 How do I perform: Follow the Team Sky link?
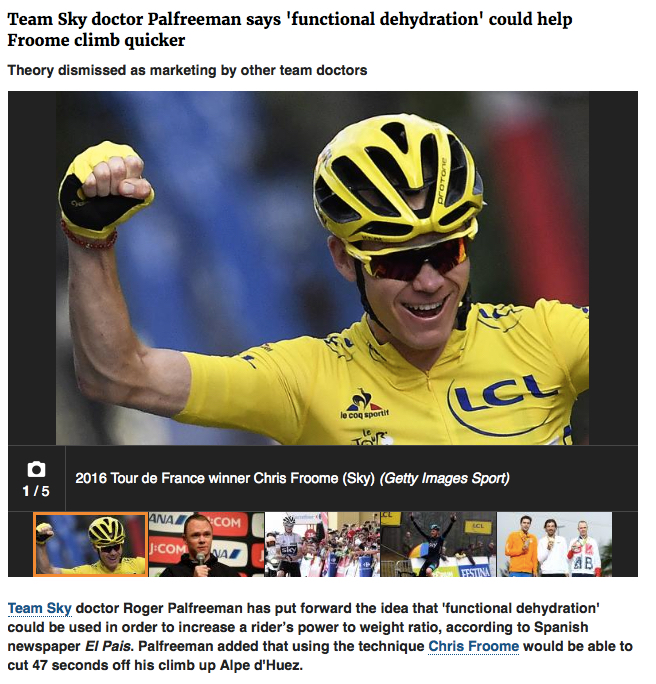click(40, 608)
